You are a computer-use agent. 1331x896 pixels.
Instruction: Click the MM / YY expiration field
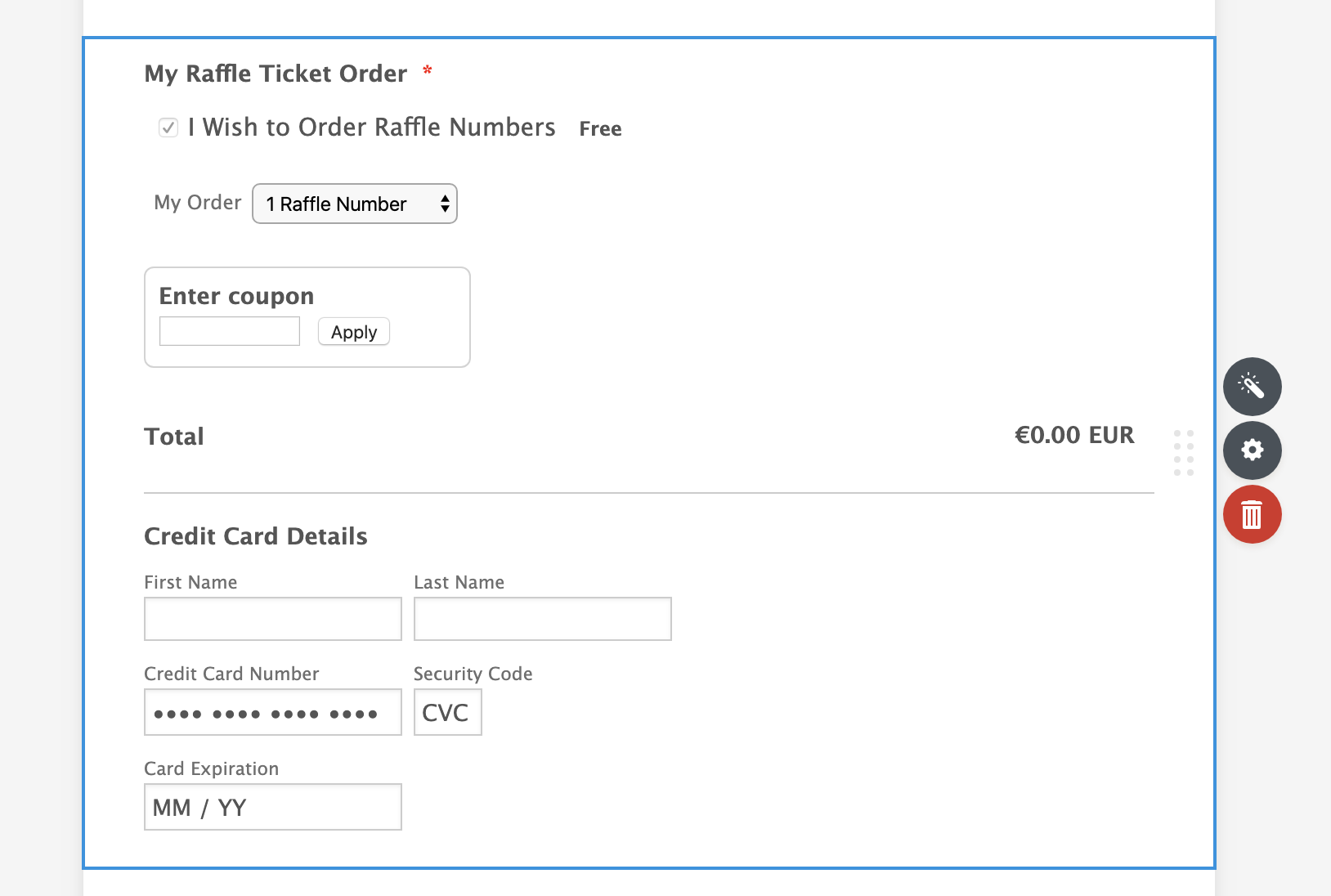click(273, 807)
